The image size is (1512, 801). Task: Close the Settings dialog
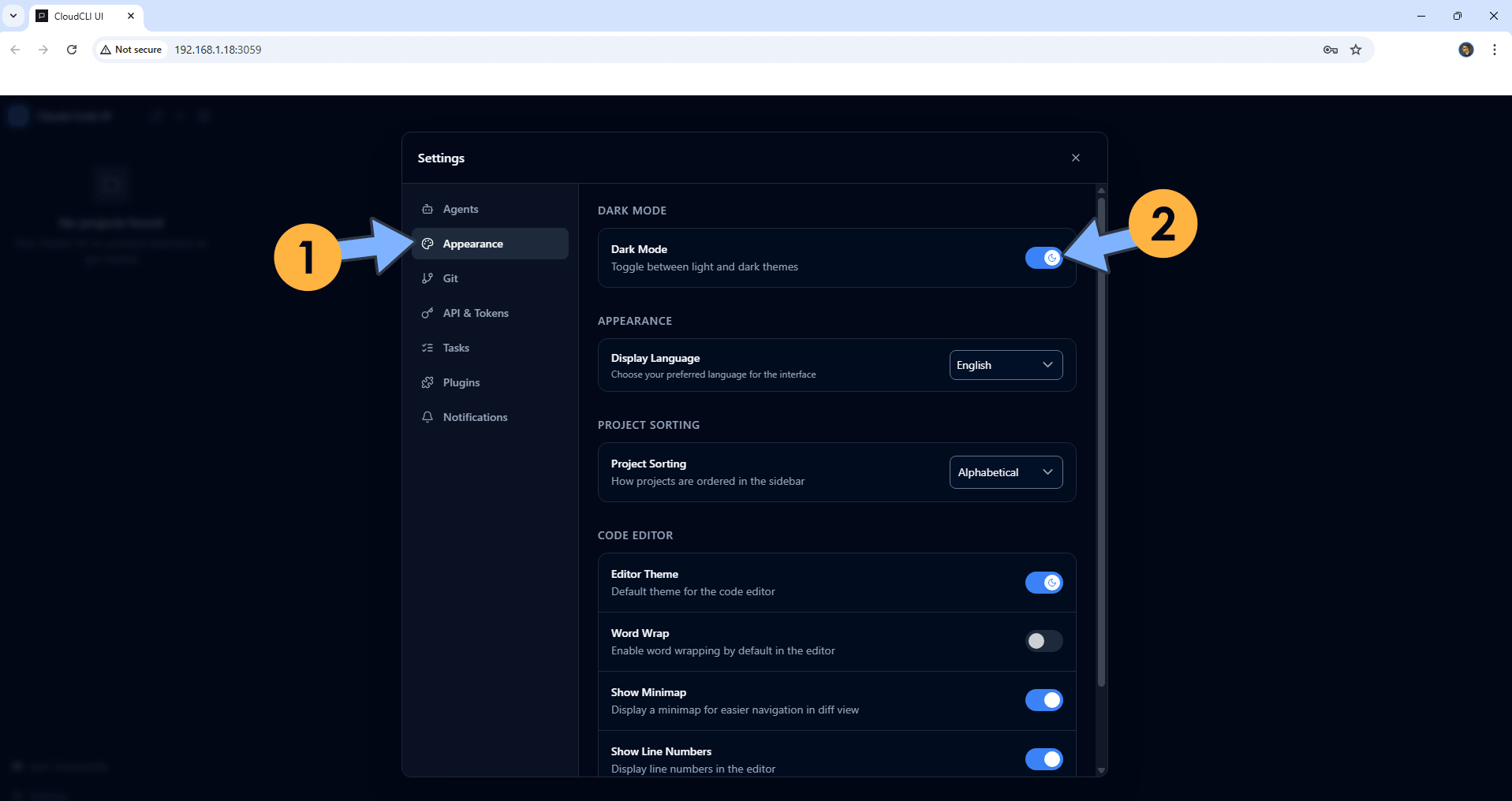coord(1075,157)
